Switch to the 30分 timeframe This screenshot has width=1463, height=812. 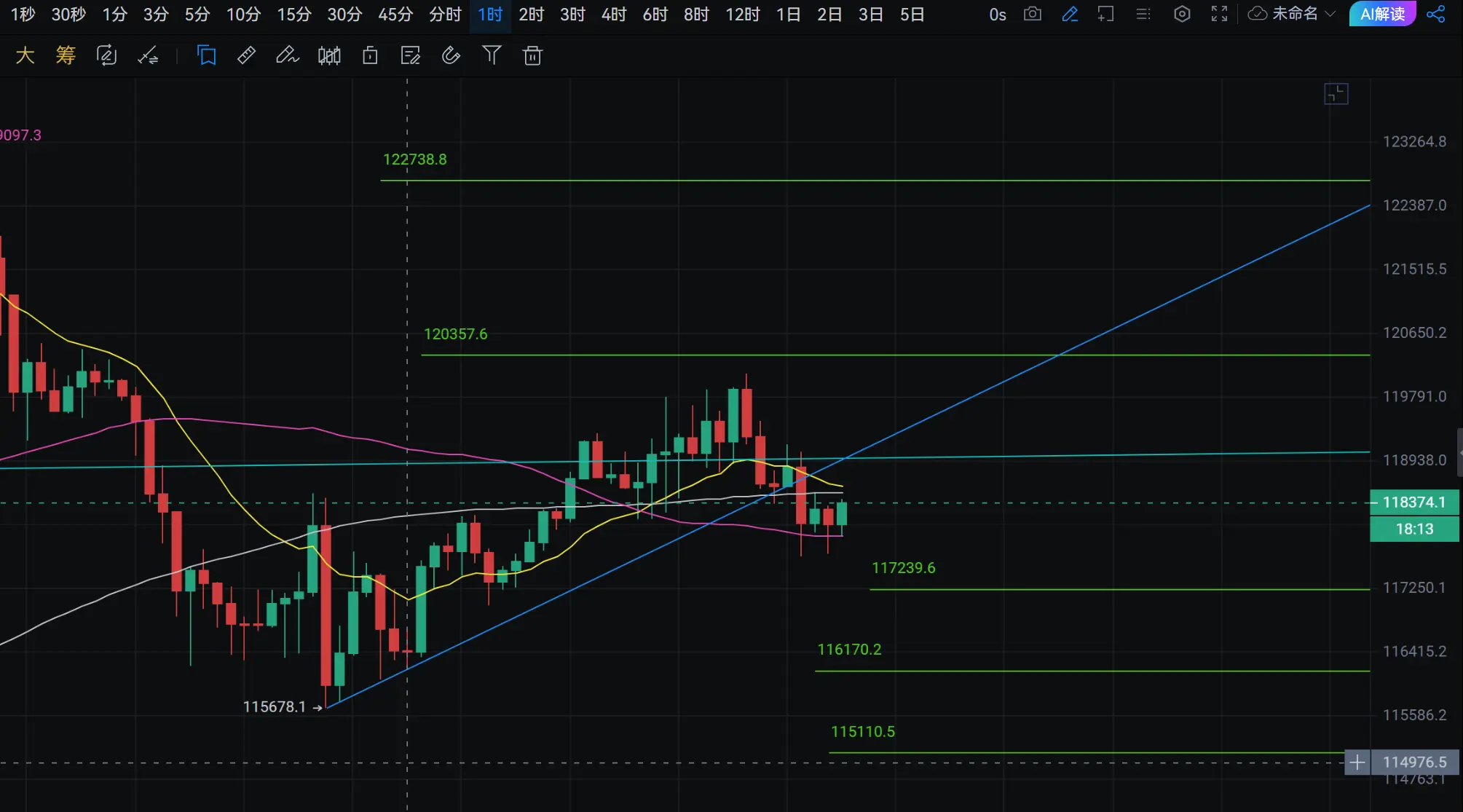[344, 15]
